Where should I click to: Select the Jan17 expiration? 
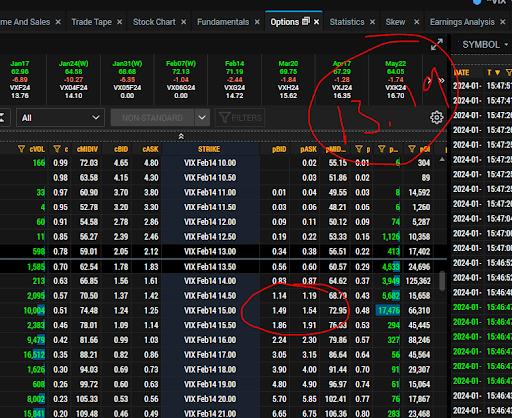coord(20,79)
